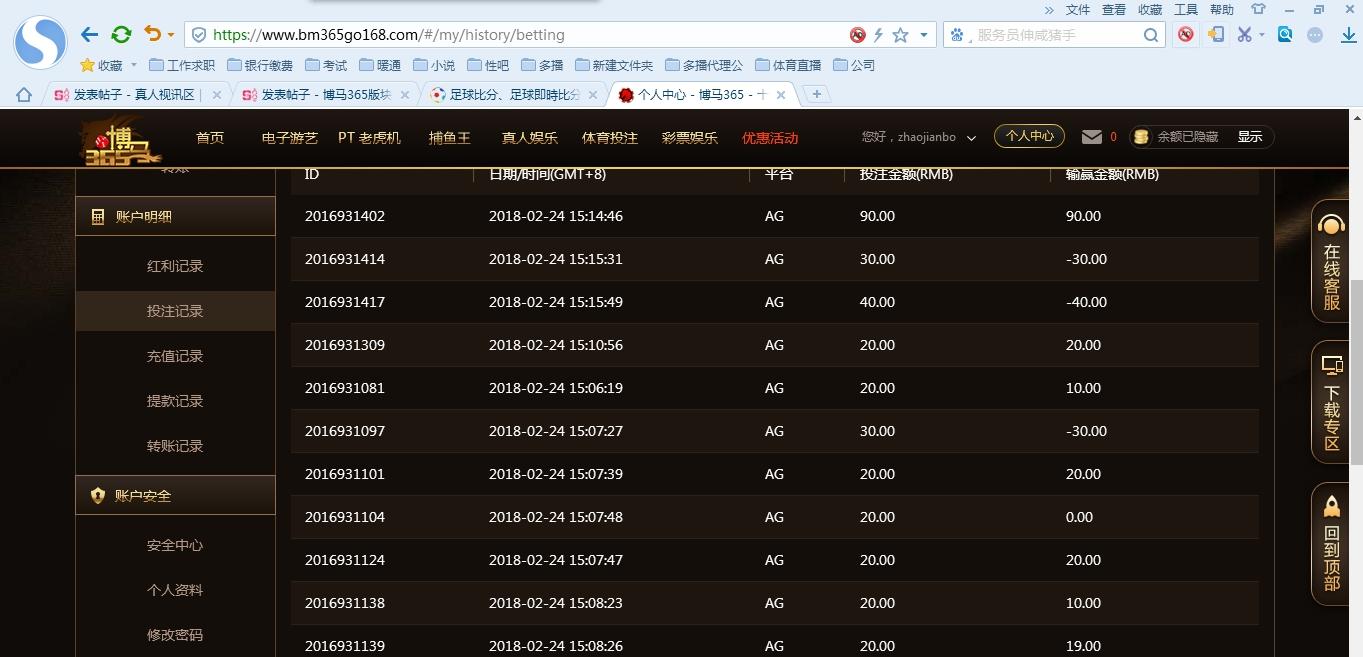The image size is (1363, 657).
Task: Click the gold coins balance icon
Action: [1141, 137]
